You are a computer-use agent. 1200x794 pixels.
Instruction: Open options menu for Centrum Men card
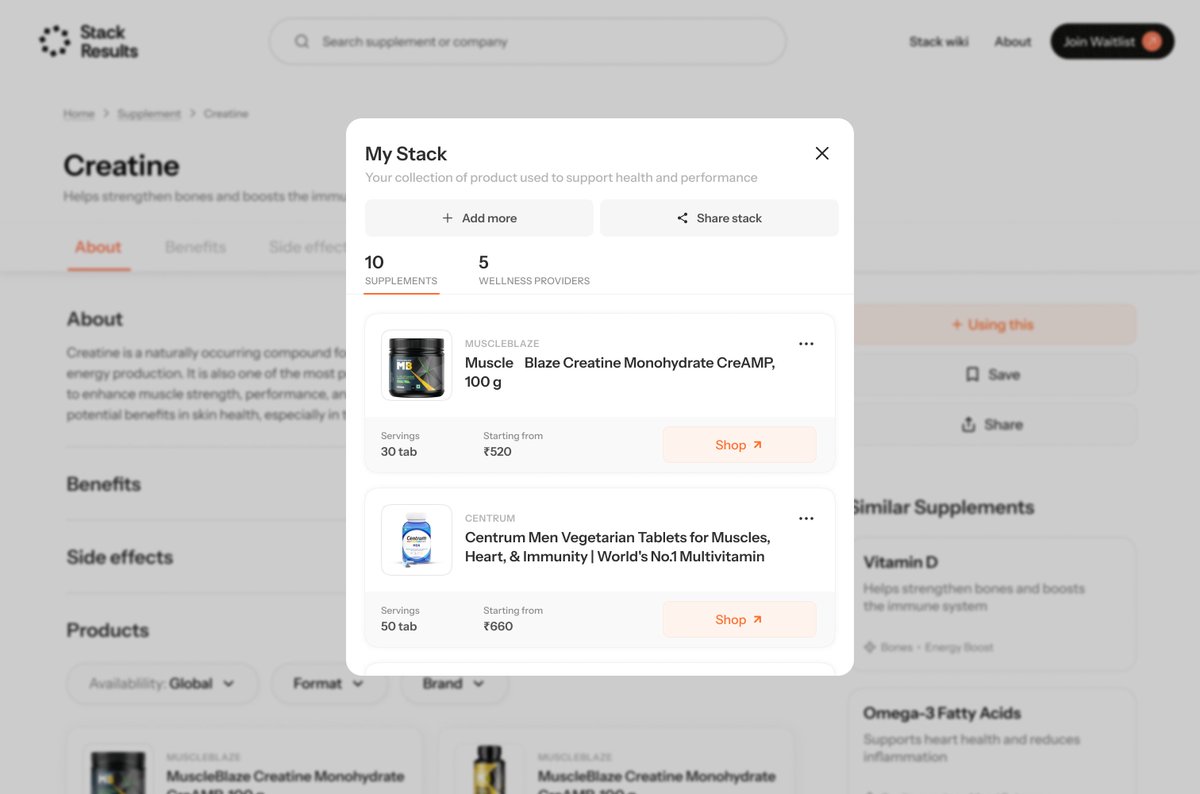[x=806, y=519]
